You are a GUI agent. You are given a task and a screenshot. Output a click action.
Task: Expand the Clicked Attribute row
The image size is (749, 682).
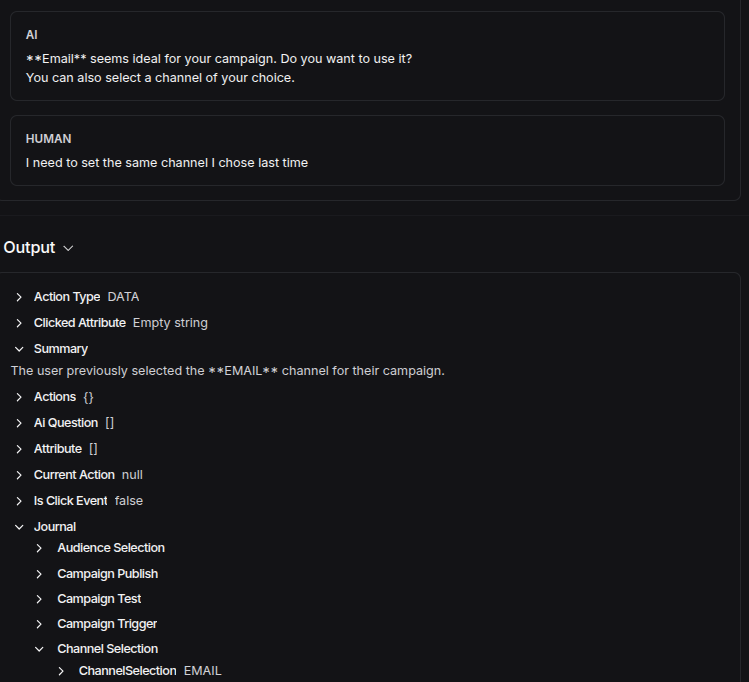[19, 323]
